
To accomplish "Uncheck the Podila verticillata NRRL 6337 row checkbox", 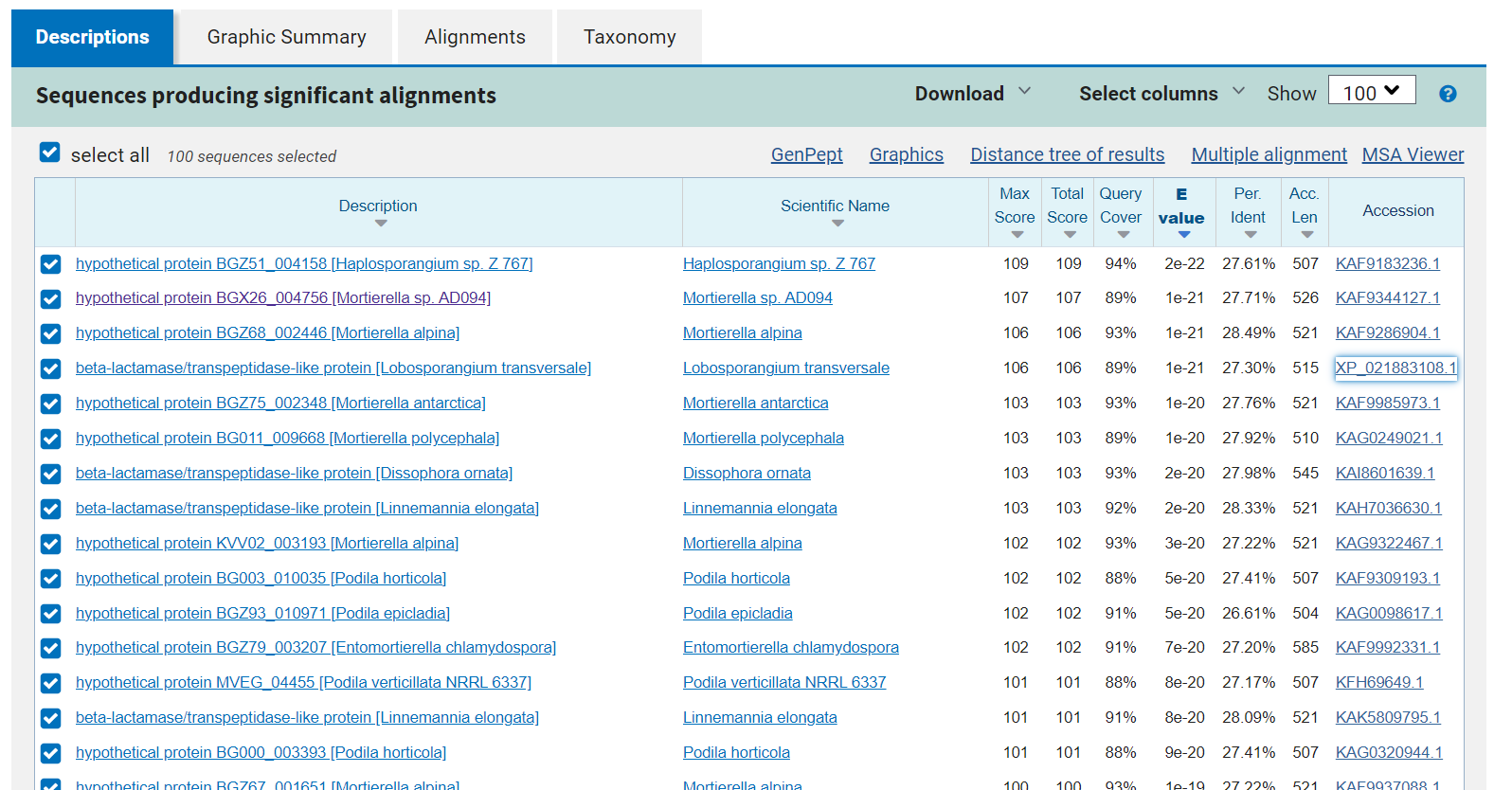I will point(51,684).
